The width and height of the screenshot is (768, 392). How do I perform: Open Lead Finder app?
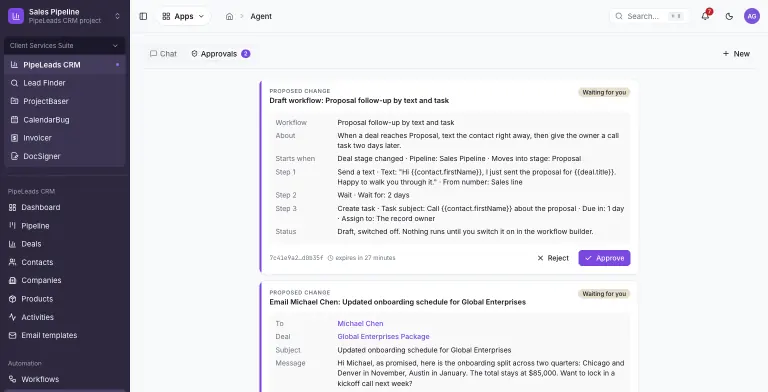[64, 83]
